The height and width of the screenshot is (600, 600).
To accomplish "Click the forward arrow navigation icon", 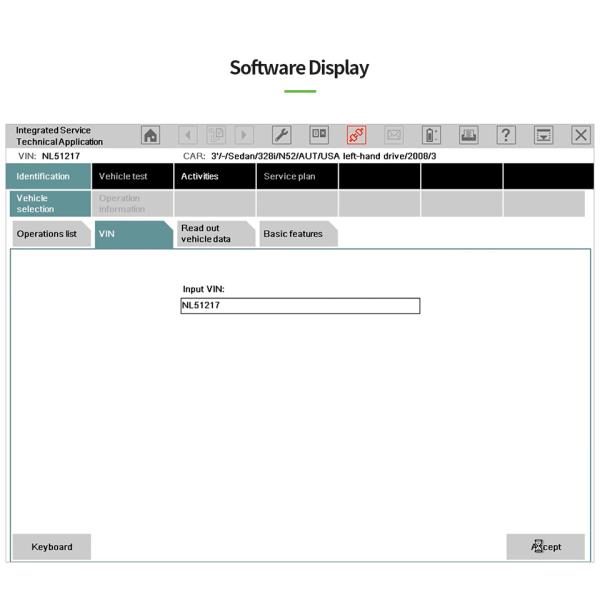I will (244, 135).
